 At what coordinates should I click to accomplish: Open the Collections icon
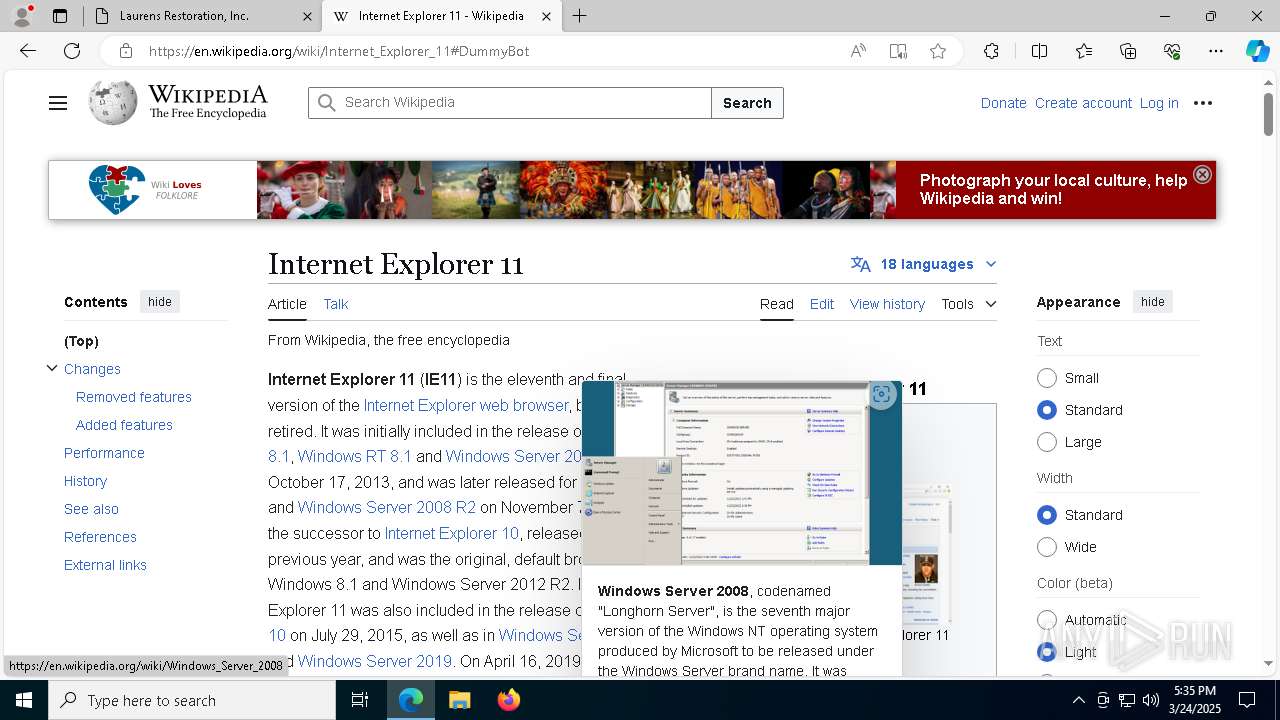coord(1128,51)
